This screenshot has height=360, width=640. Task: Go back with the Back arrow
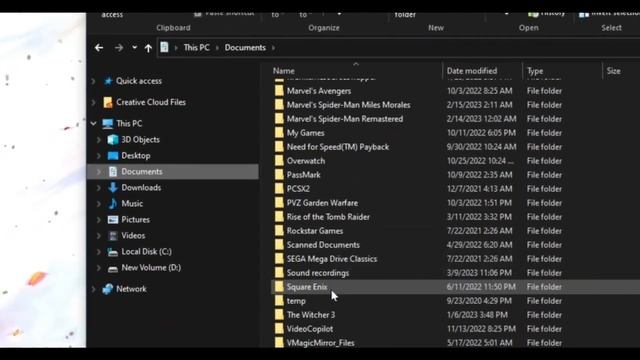[99, 48]
